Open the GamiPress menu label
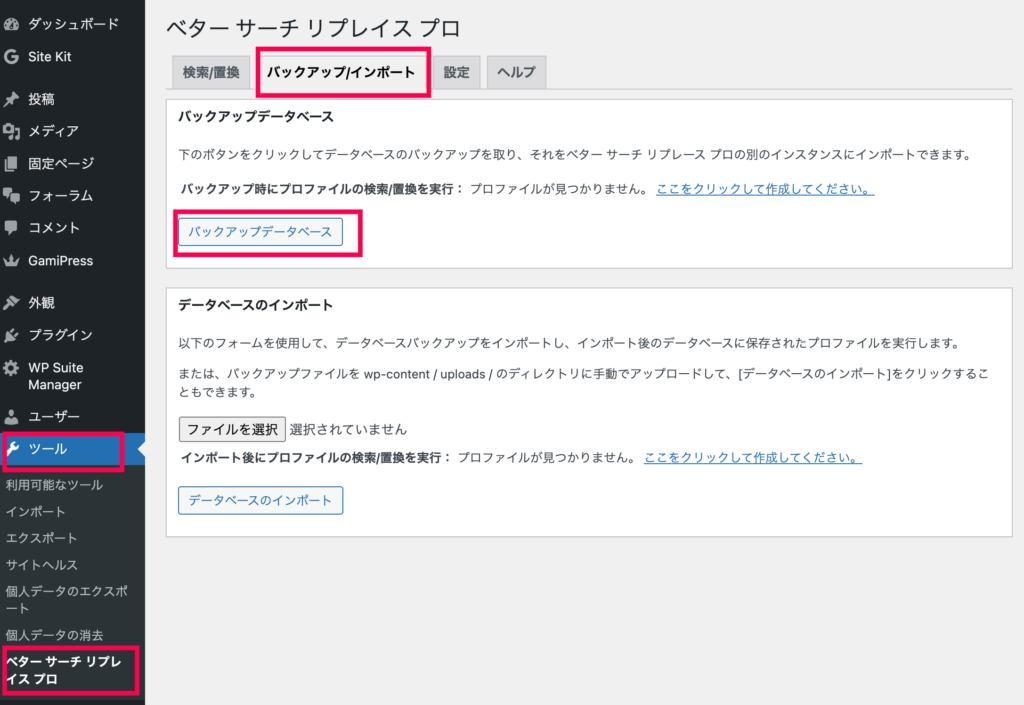The width and height of the screenshot is (1024, 705). coord(61,260)
